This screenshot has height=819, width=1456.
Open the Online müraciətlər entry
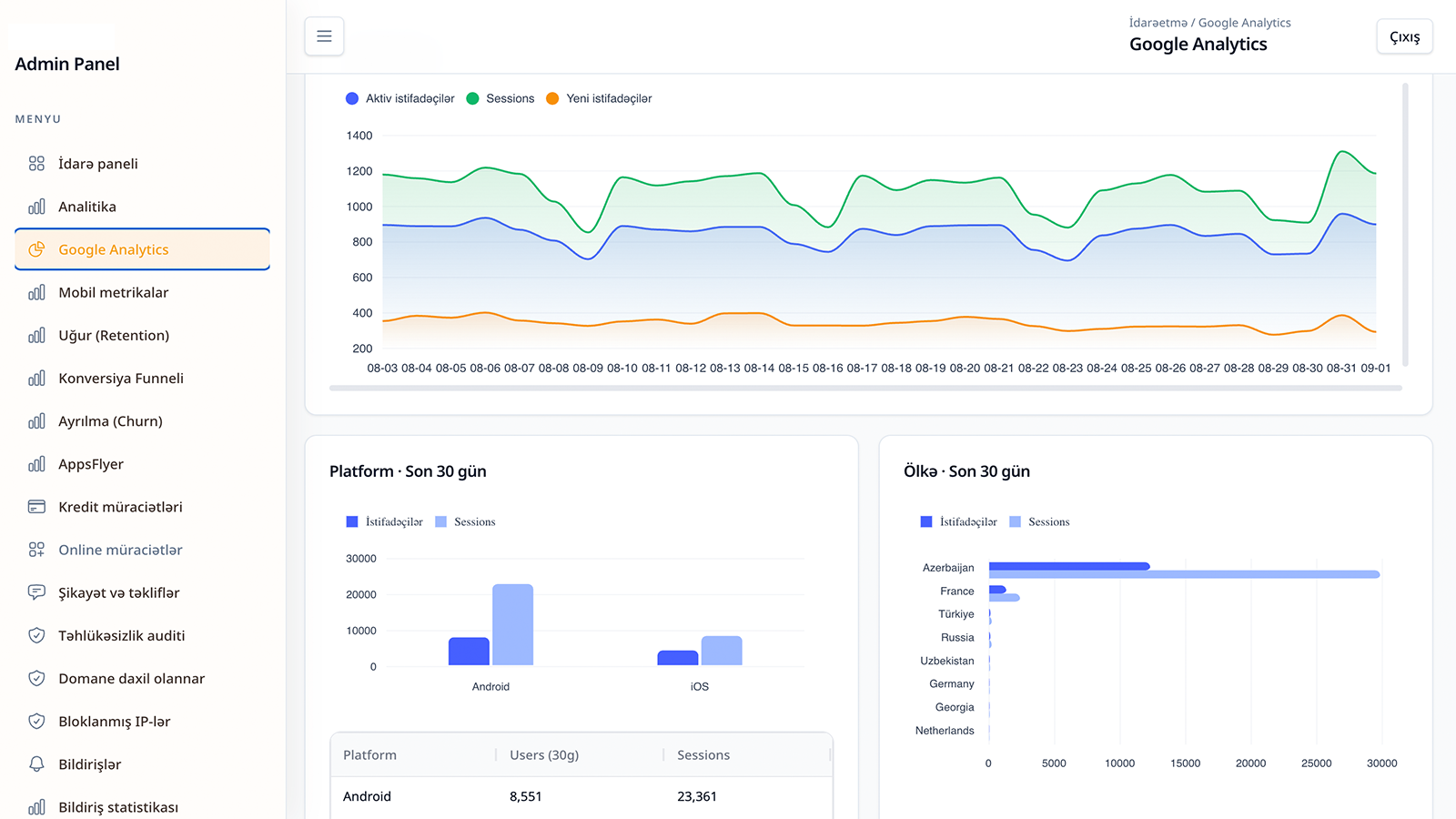click(x=143, y=550)
